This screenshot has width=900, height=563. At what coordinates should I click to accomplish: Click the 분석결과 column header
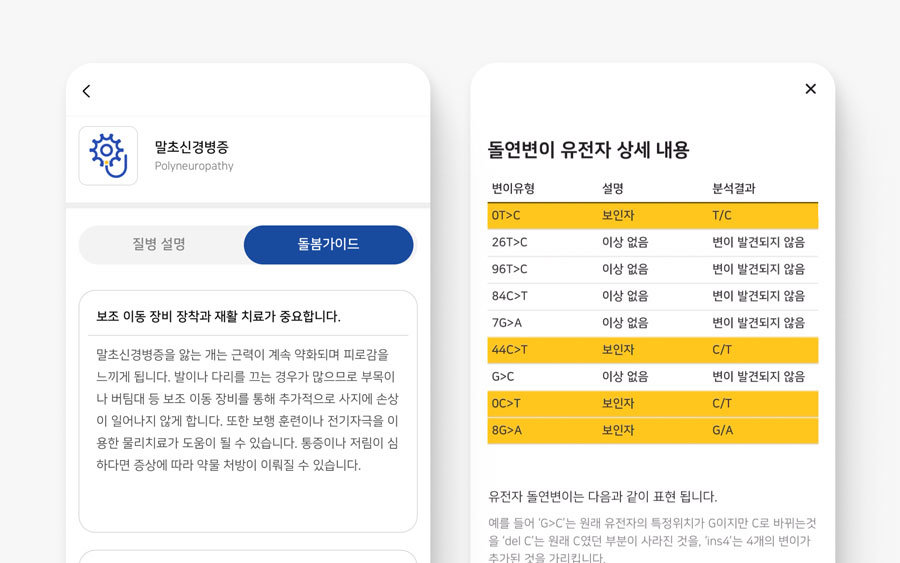tap(733, 188)
